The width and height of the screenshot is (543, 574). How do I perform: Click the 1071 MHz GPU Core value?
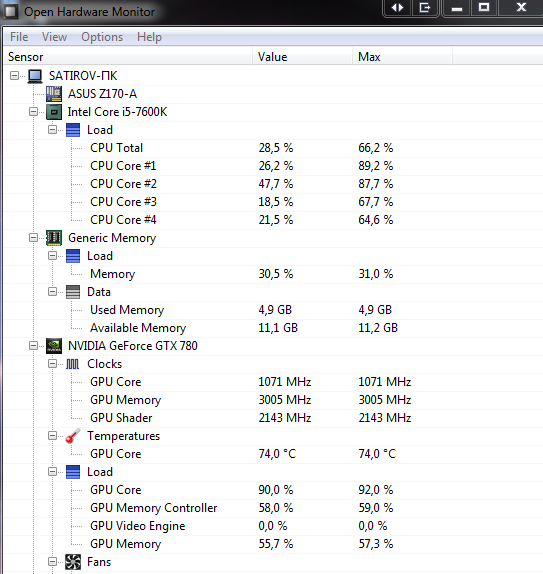tap(285, 382)
